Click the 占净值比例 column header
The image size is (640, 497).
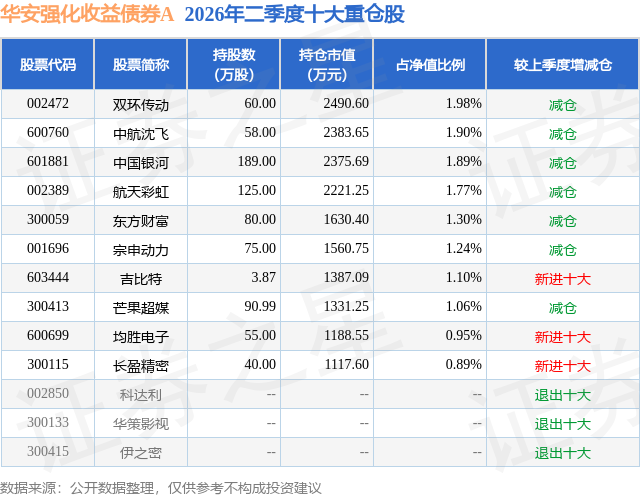(430, 64)
